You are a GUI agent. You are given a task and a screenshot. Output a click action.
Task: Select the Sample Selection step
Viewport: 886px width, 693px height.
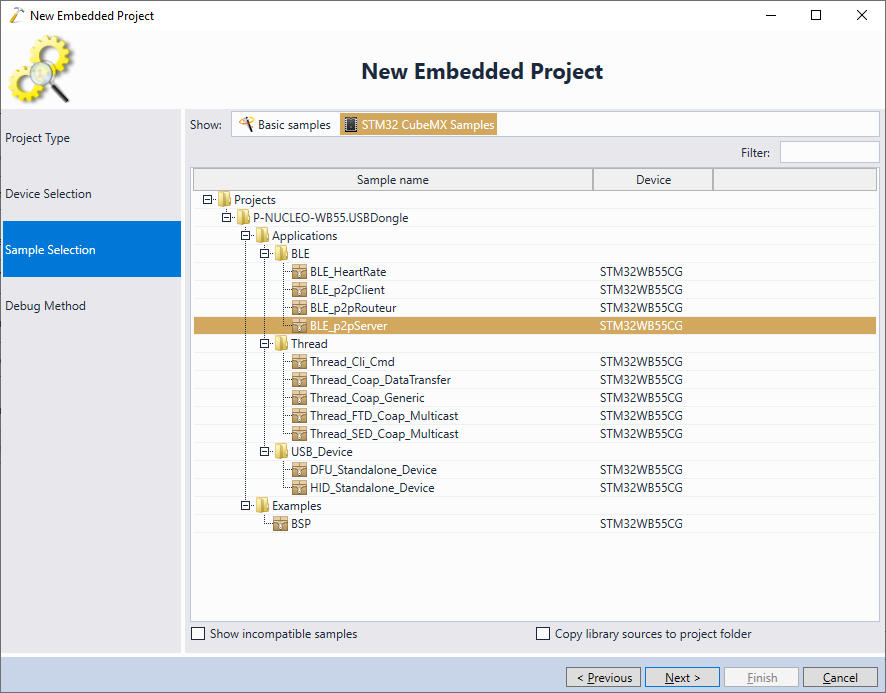tap(92, 249)
